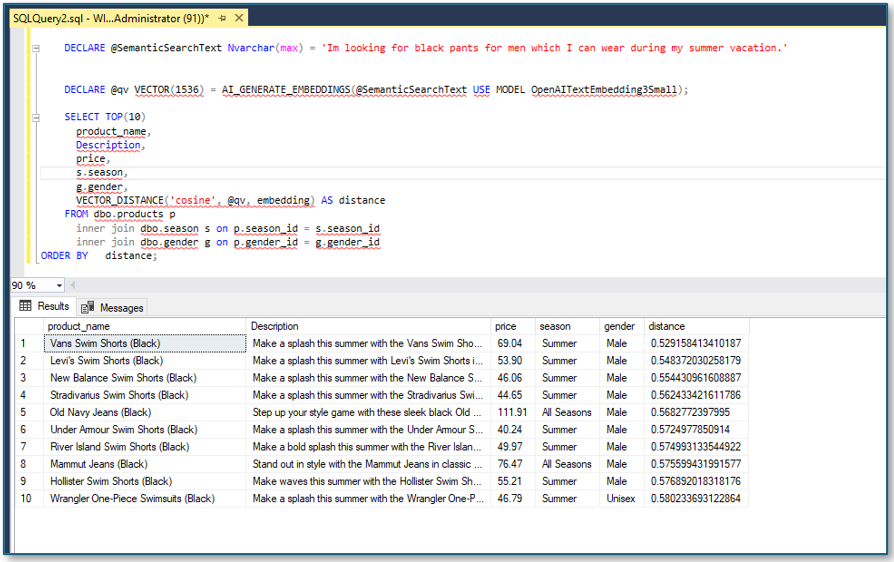
Task: Click OpenAITextEmbedding3Small in the query
Action: coord(604,89)
